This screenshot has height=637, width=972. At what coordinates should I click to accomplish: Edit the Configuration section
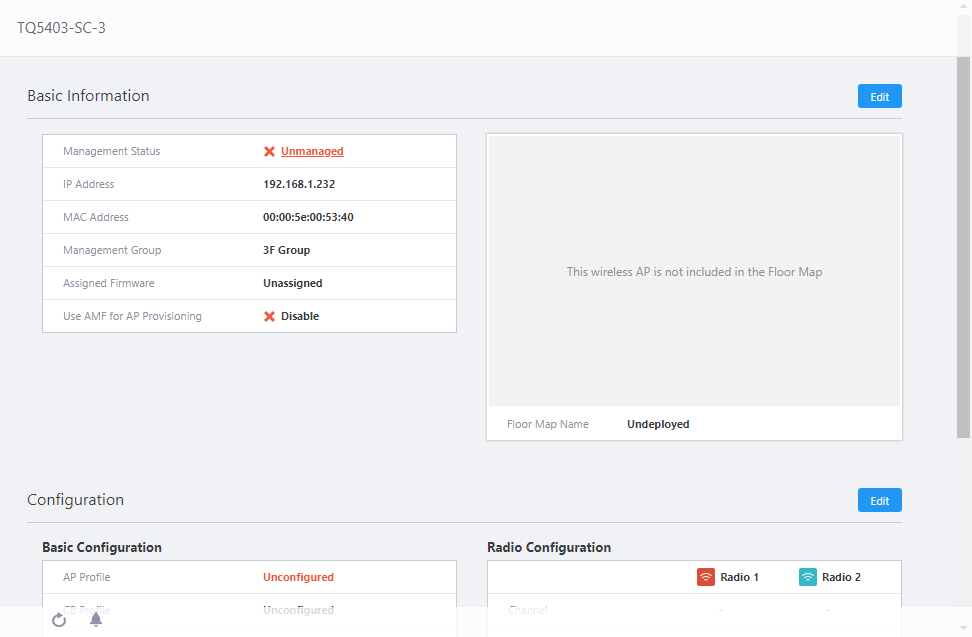click(879, 500)
